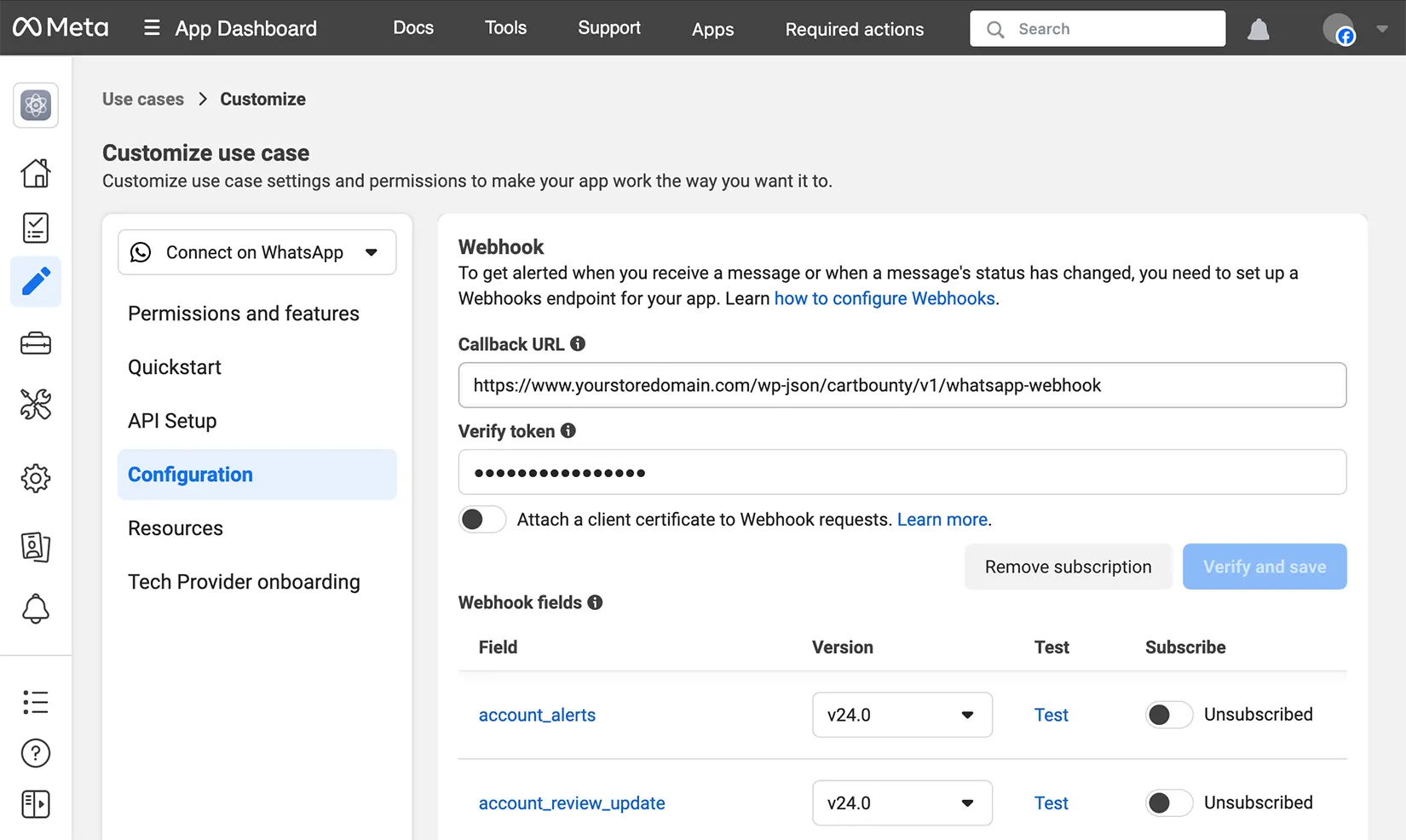Open the Settings gear icon in sidebar
Image resolution: width=1406 pixels, height=840 pixels.
pos(35,478)
